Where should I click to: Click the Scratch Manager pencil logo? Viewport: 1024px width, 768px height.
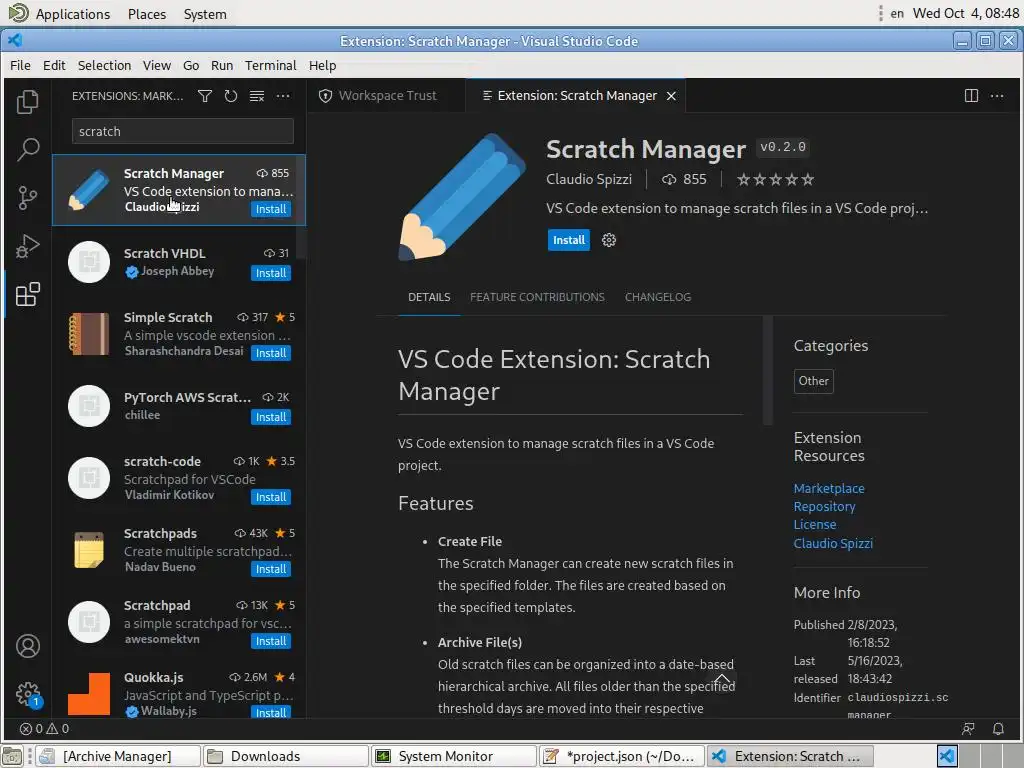pos(462,197)
